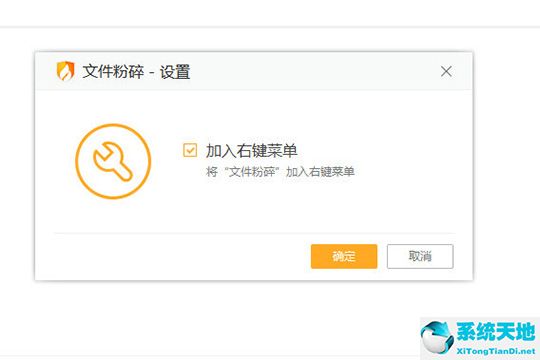
Task: Click the description 将"文件粉碎"加入右键菜单
Action: click(x=280, y=172)
